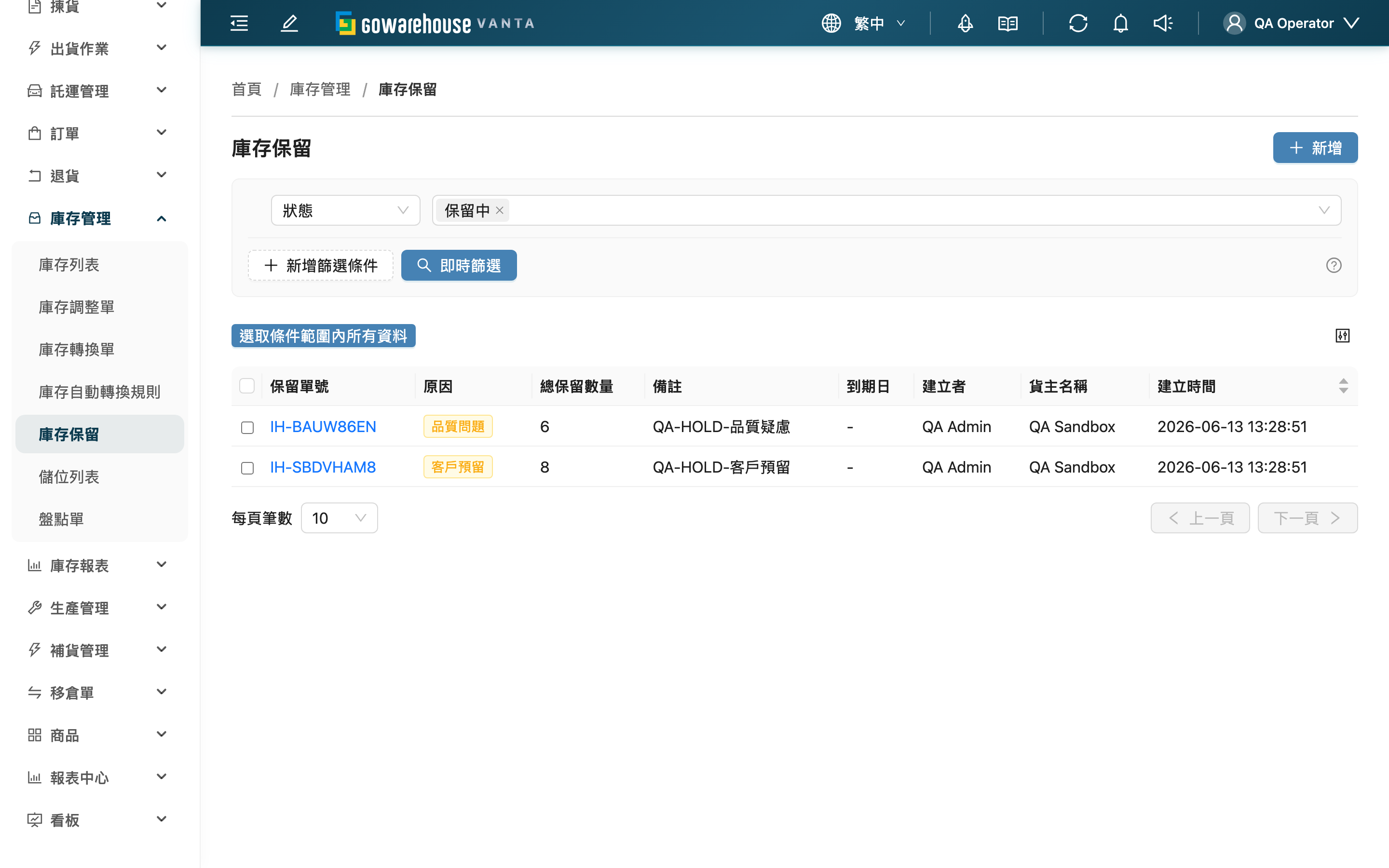Open 庫存轉換單 in the sidebar
This screenshot has height=868, width=1389.
[100, 350]
